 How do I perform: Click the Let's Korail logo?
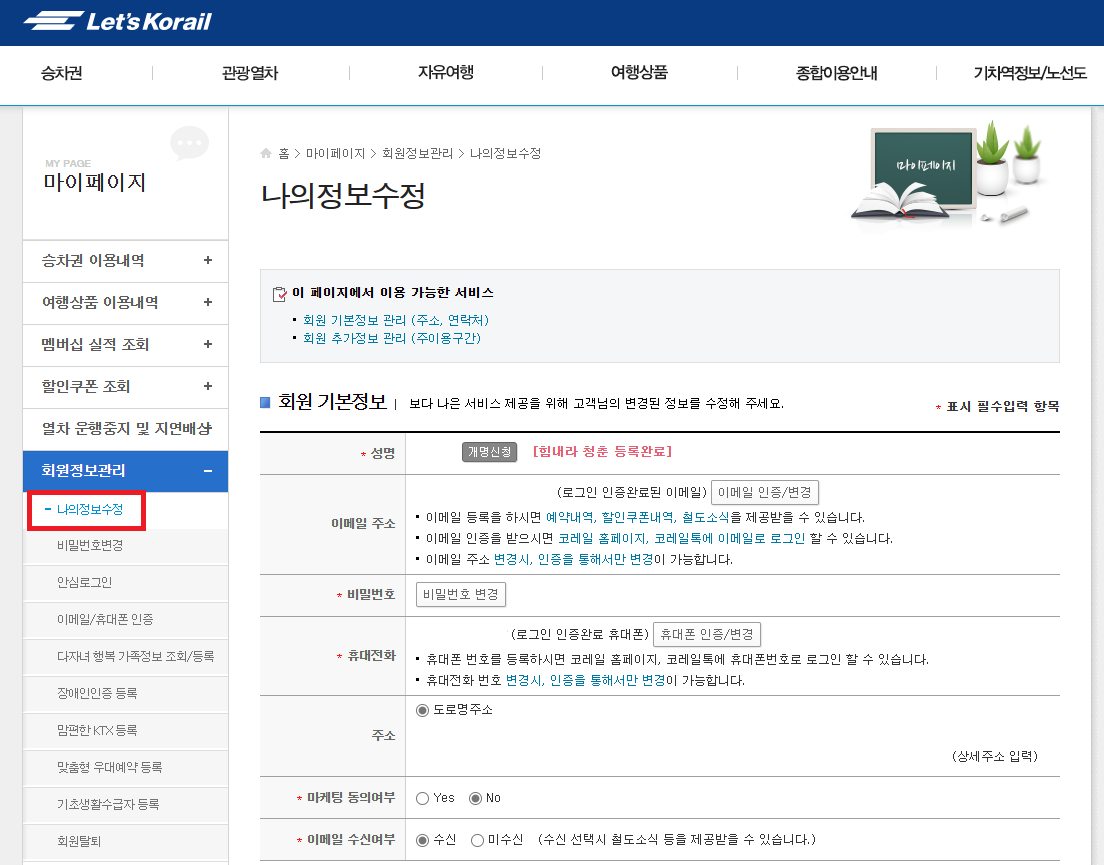coord(113,20)
